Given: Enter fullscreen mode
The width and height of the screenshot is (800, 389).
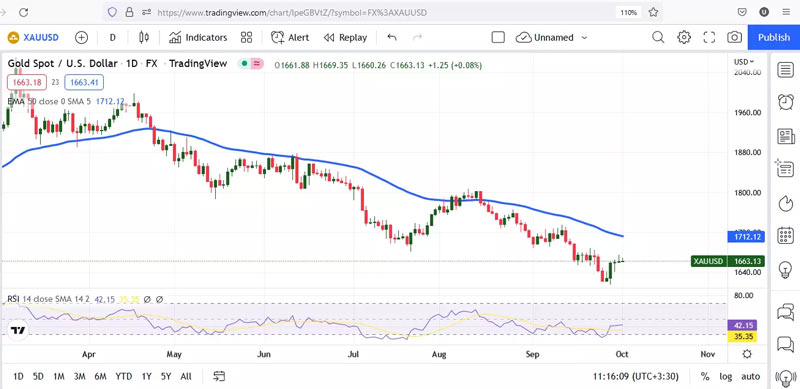Looking at the screenshot, I should coord(709,37).
